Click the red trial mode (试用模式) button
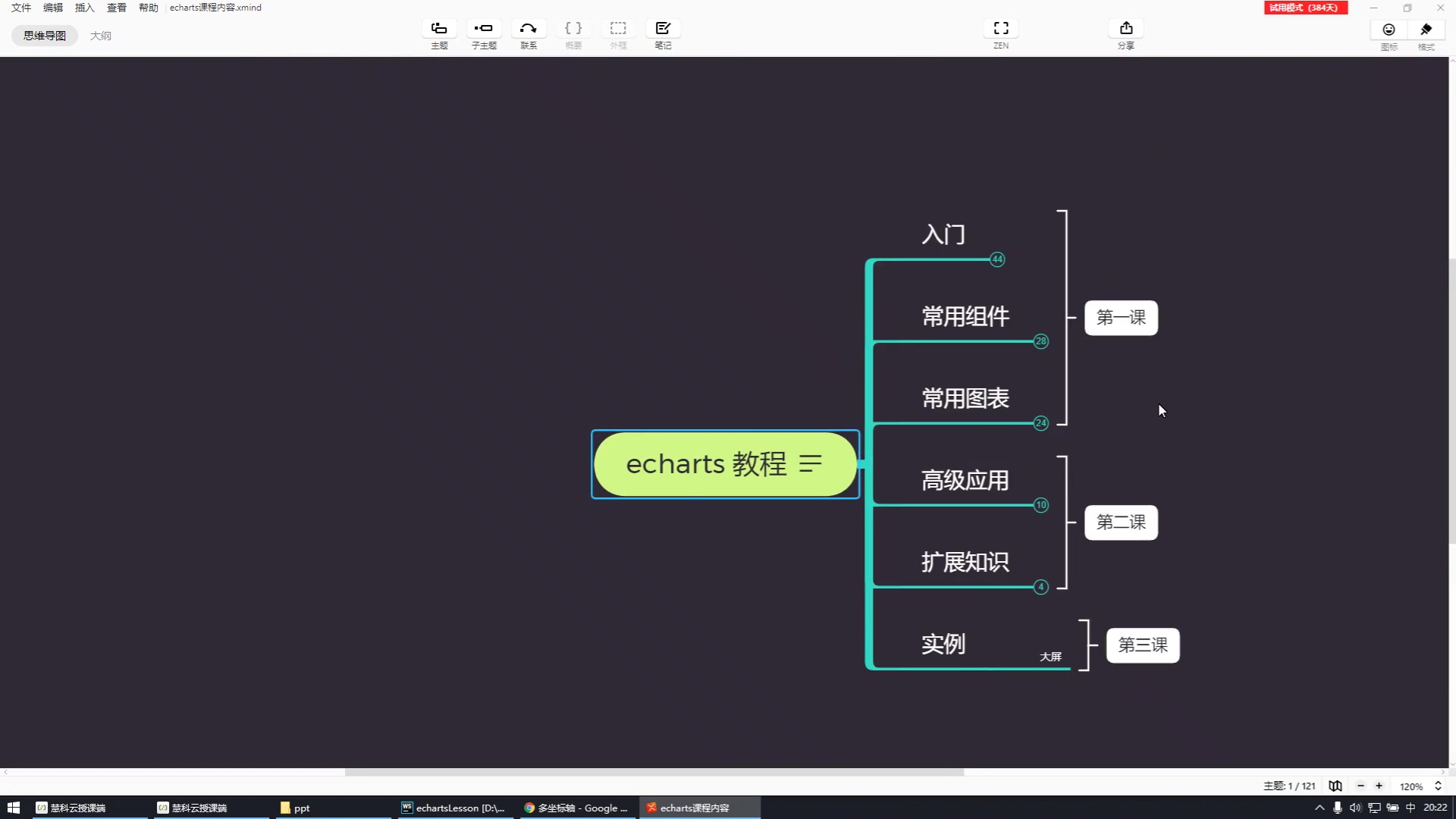1456x819 pixels. tap(1305, 8)
